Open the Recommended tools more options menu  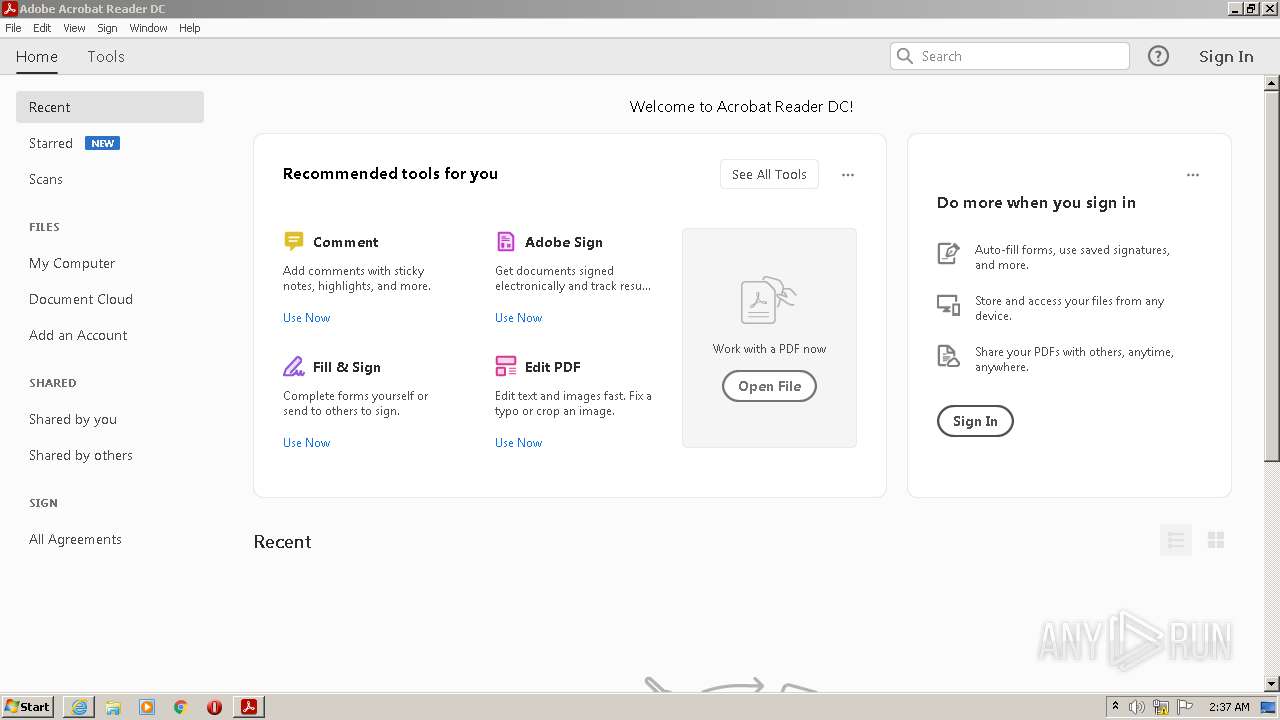tap(848, 175)
